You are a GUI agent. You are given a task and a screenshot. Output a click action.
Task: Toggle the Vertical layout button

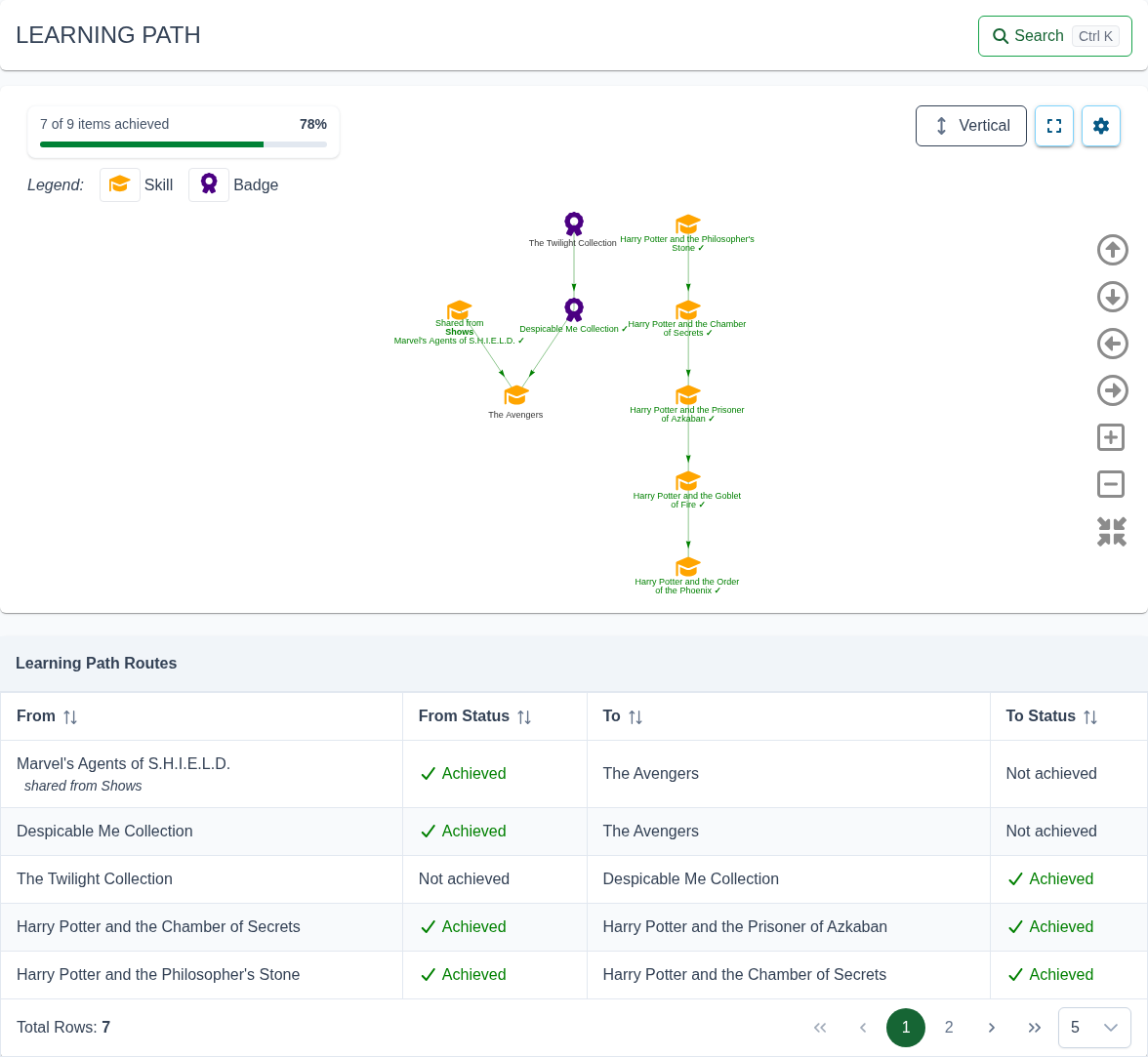pos(970,126)
